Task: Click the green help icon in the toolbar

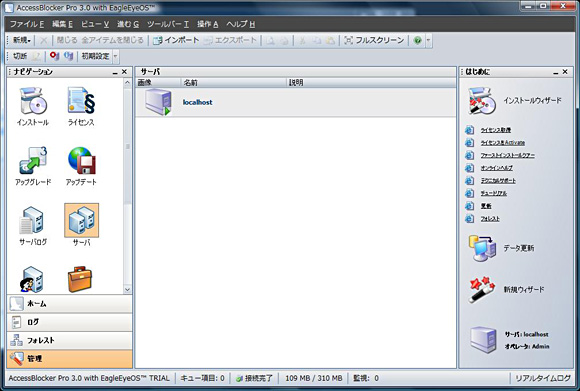Action: tap(417, 40)
